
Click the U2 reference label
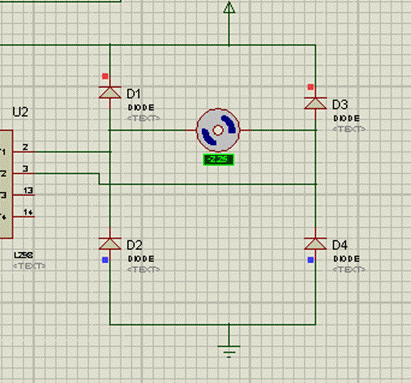point(20,112)
